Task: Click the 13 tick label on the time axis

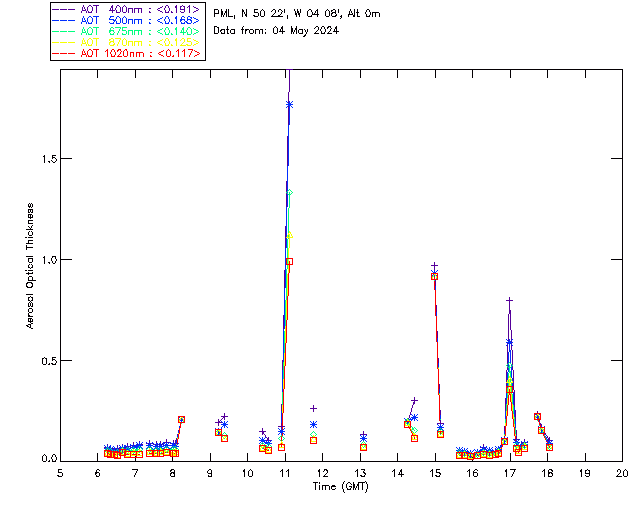Action: [x=360, y=472]
